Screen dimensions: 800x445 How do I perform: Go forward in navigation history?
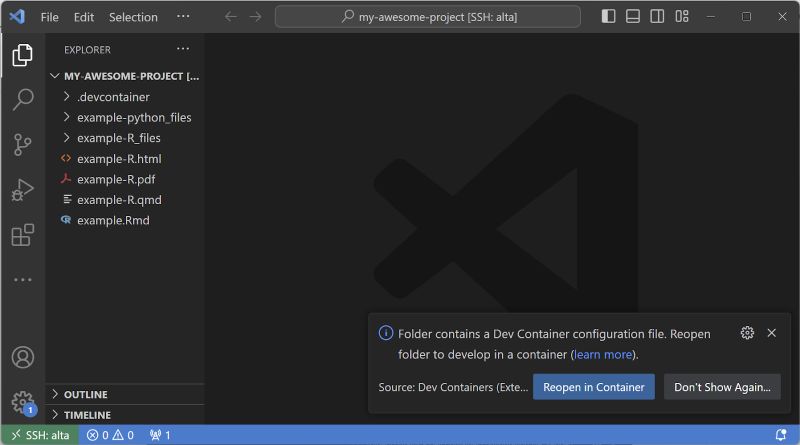(255, 17)
